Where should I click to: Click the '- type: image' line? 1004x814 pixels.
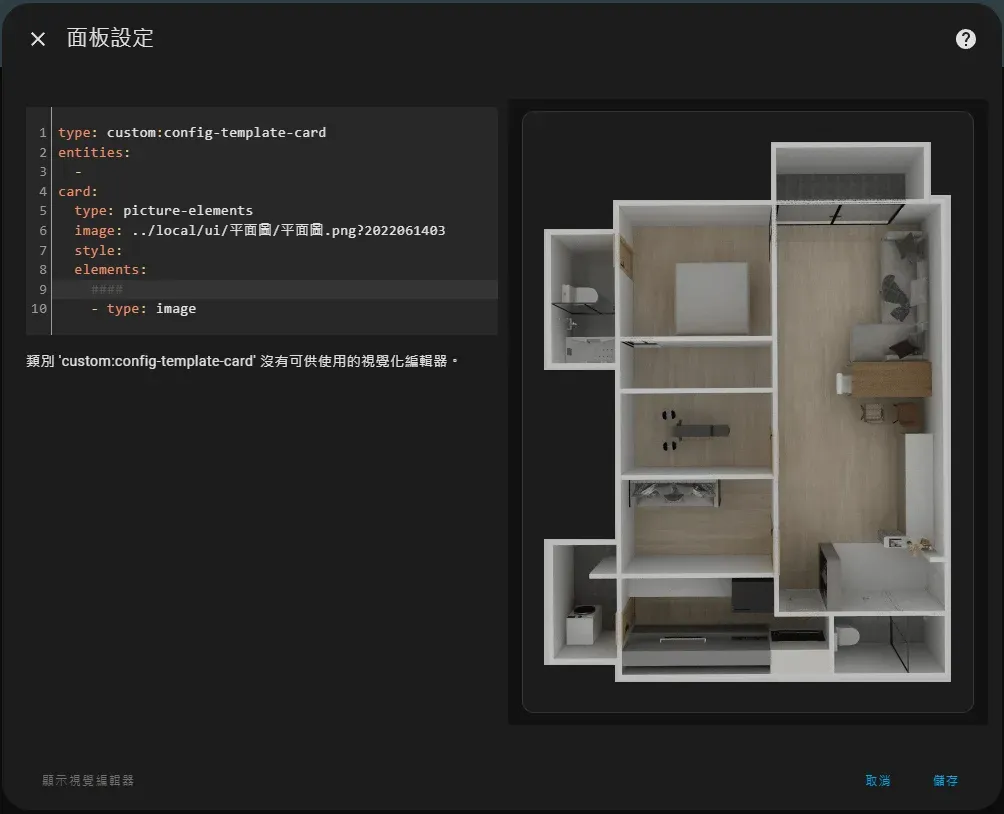(x=143, y=309)
